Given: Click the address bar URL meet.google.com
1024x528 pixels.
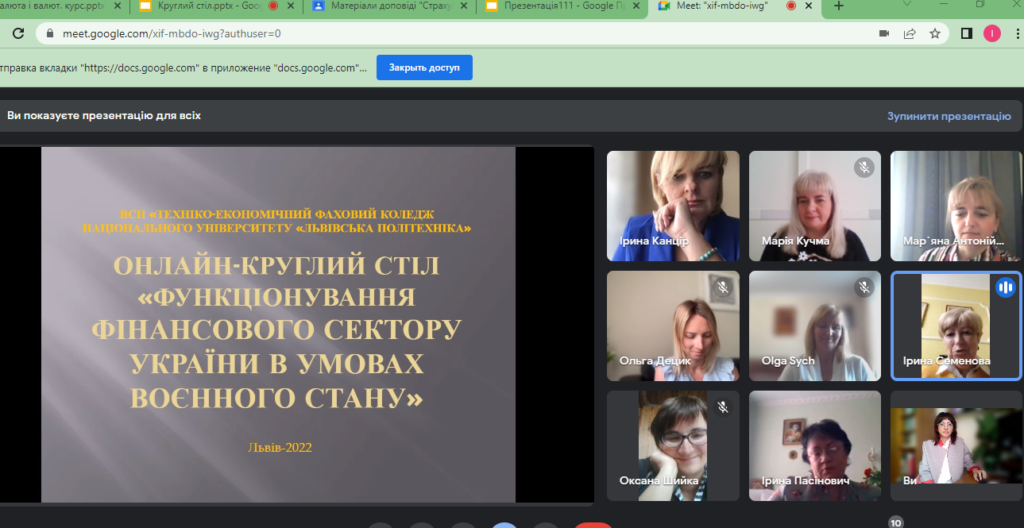Looking at the screenshot, I should (x=172, y=33).
